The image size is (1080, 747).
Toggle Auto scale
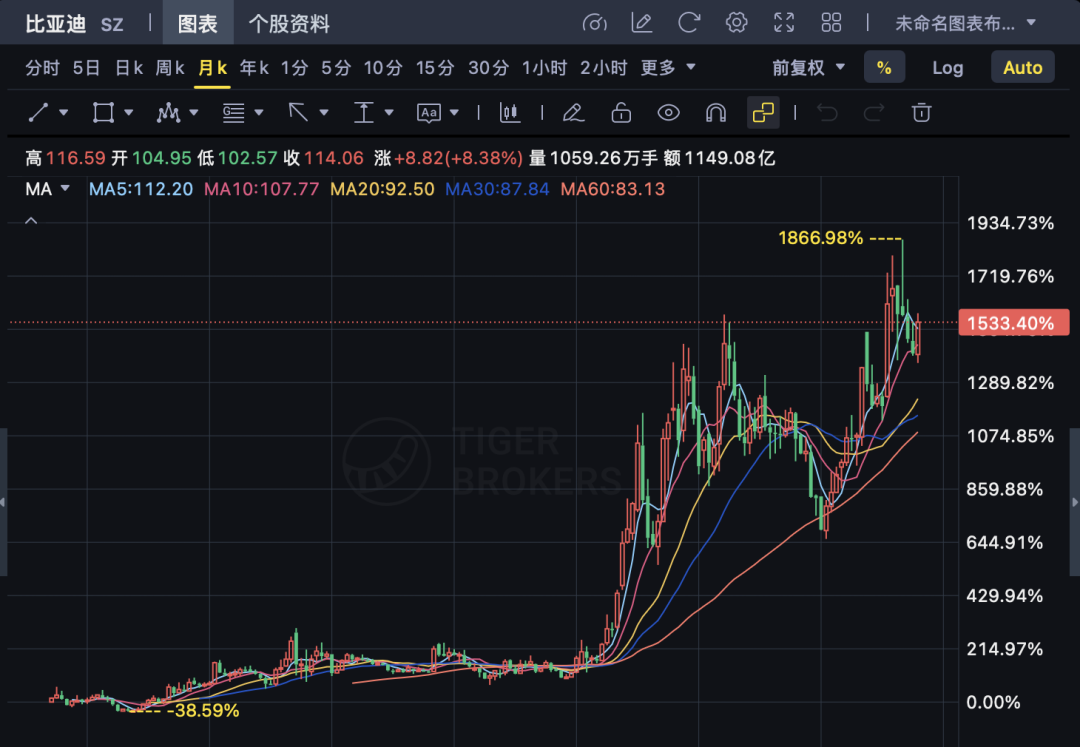coord(1023,67)
